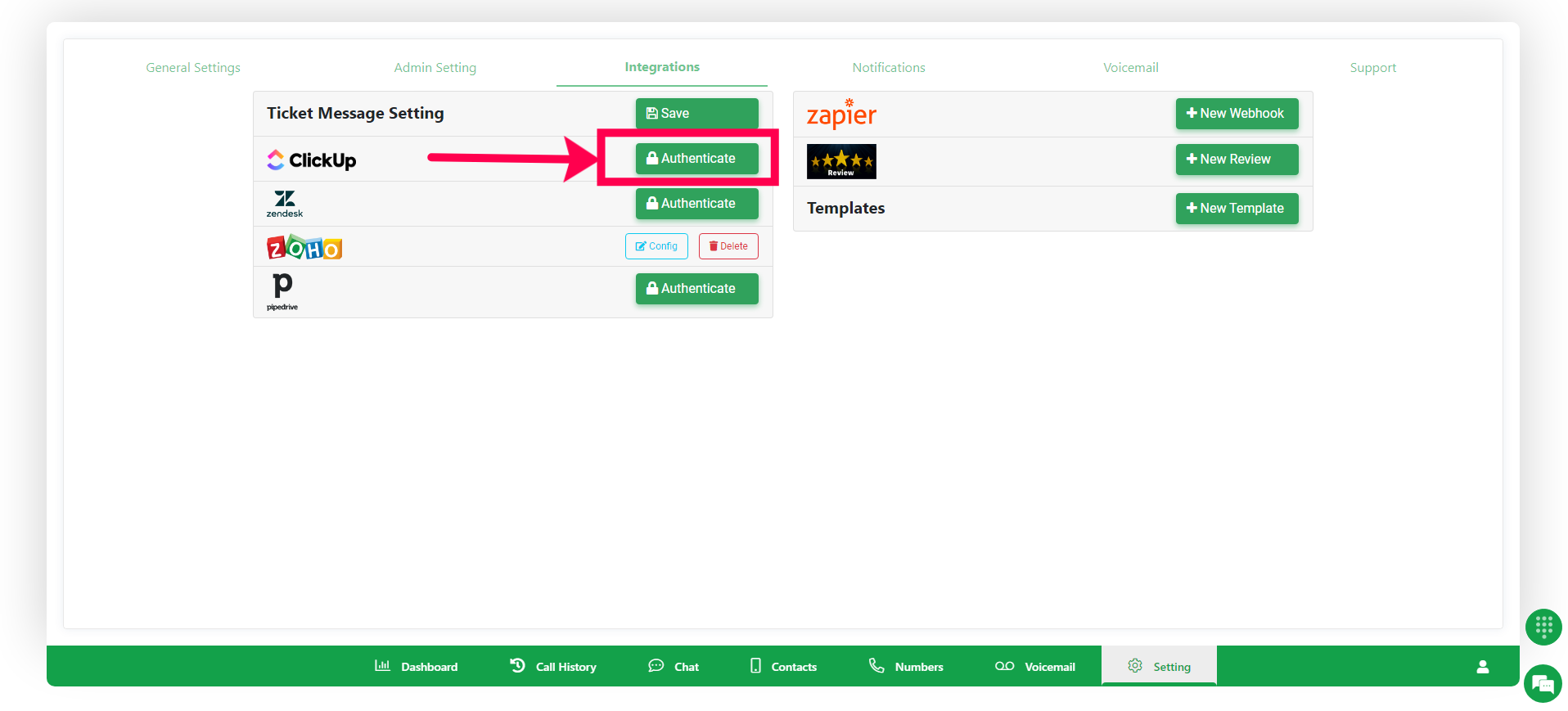Add a New Webhook for Zapier
This screenshot has width=1568, height=711.
[1237, 114]
